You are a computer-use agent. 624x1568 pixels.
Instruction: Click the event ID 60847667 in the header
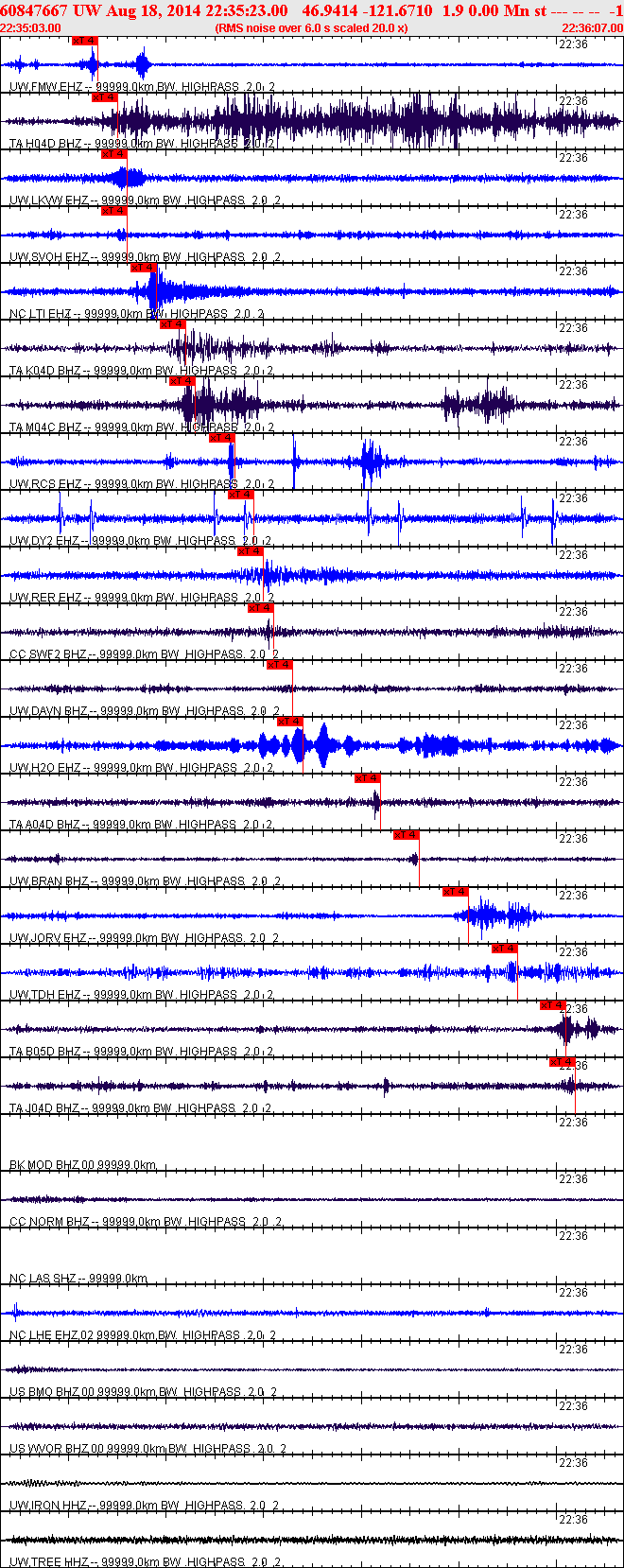pos(34,10)
